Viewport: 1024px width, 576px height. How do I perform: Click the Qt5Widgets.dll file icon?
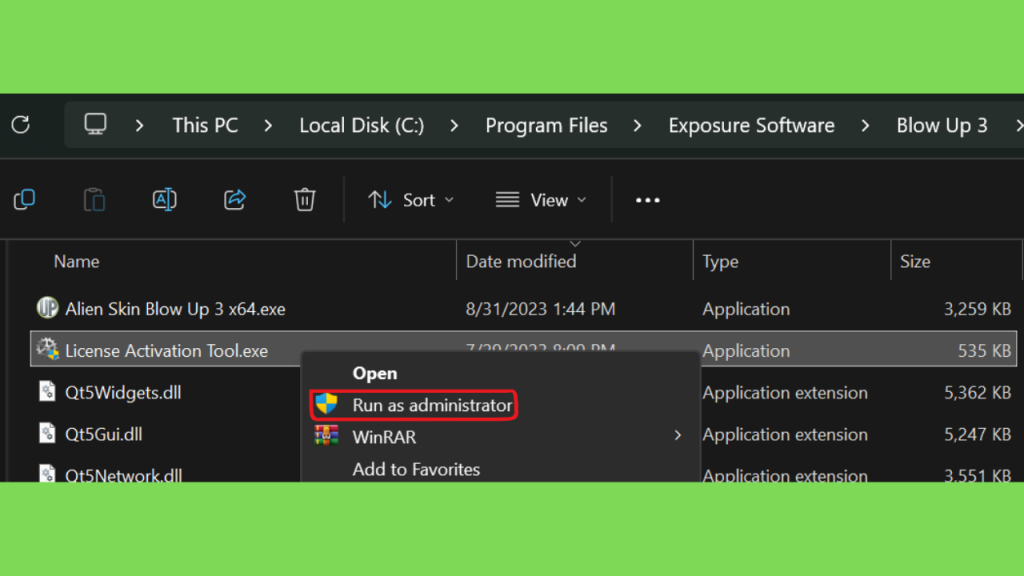pos(47,392)
